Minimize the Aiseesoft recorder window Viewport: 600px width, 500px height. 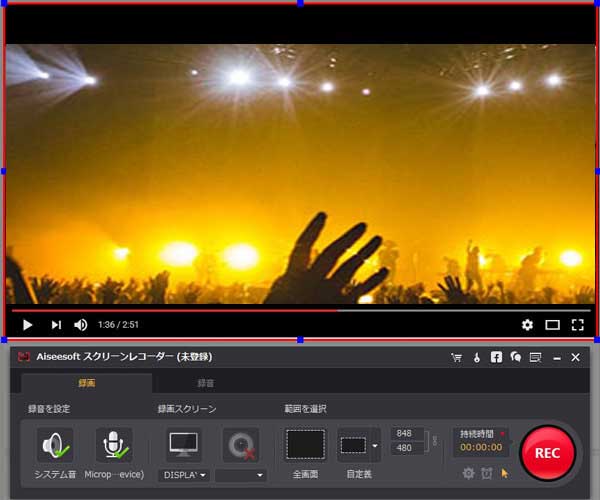(x=557, y=358)
